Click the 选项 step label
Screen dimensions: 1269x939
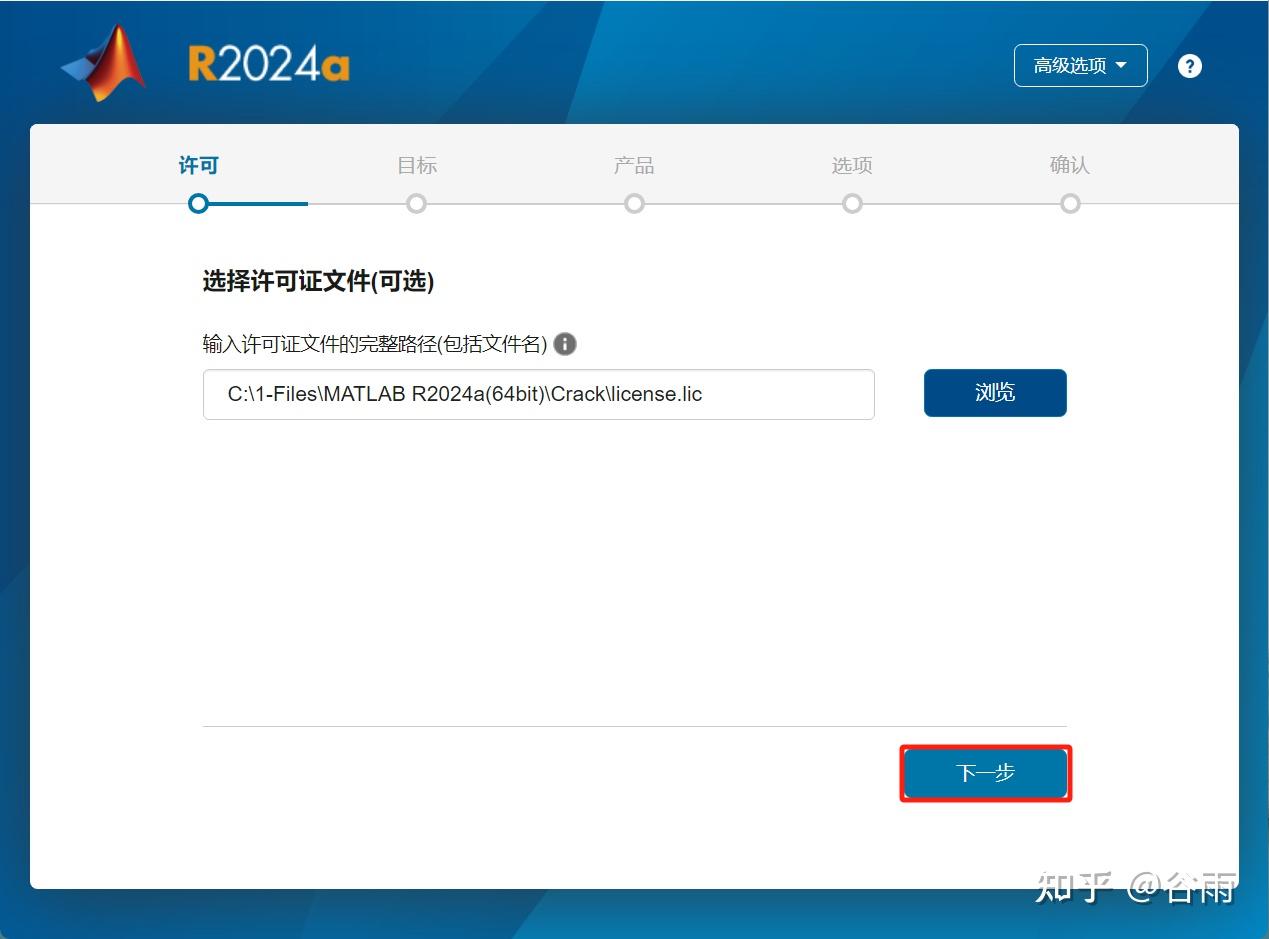pos(852,165)
